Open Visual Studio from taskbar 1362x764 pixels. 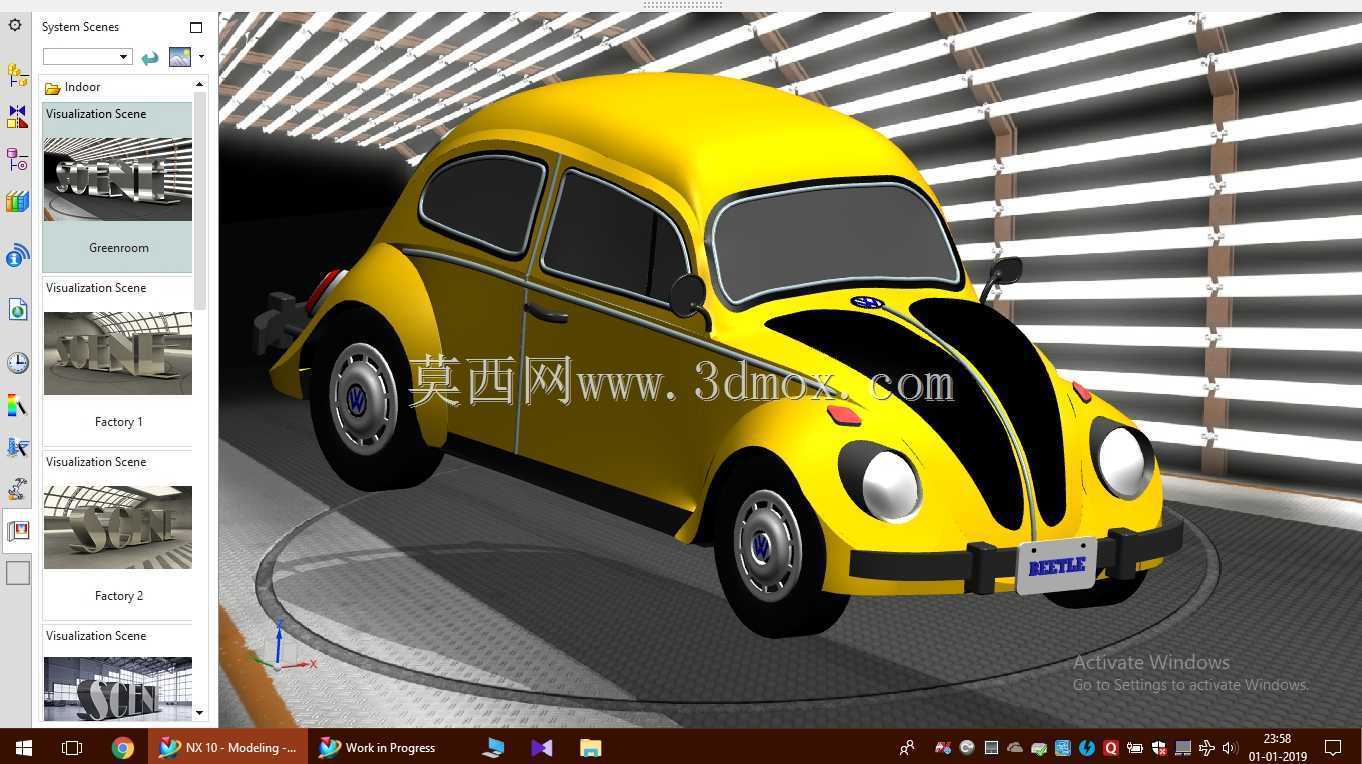click(x=542, y=747)
